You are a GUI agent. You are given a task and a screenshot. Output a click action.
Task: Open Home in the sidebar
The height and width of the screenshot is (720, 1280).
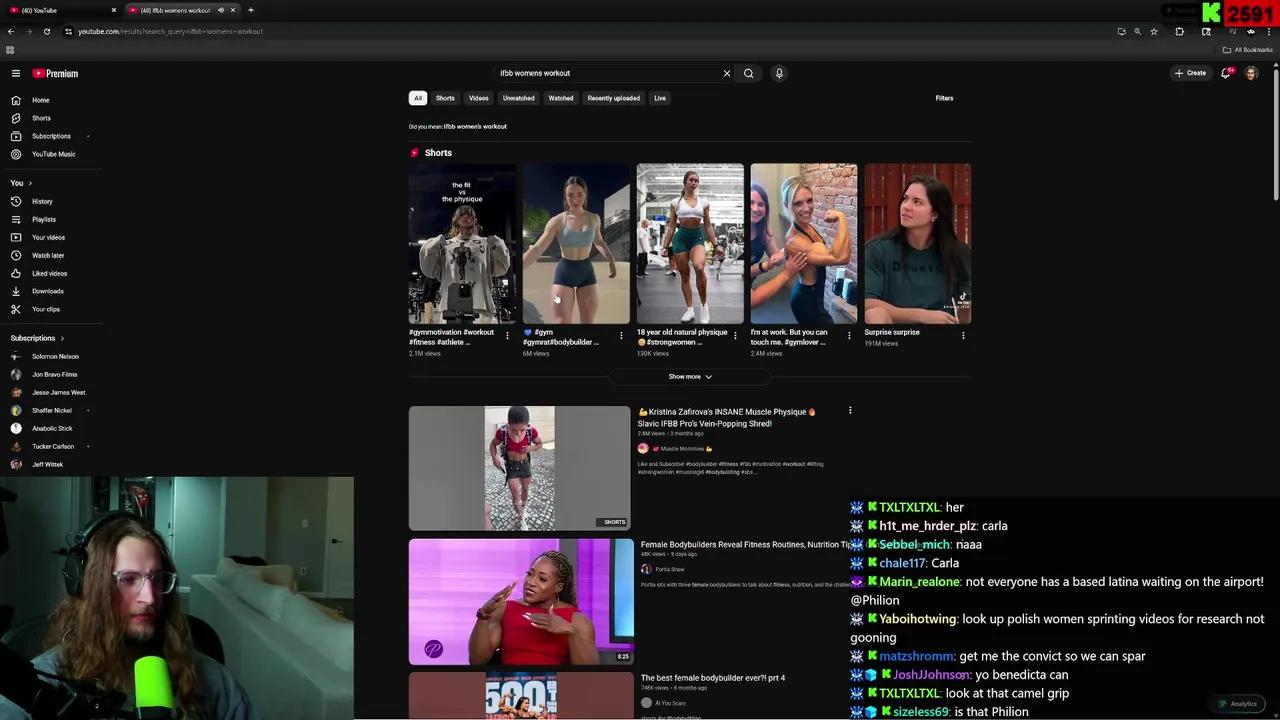(x=40, y=100)
